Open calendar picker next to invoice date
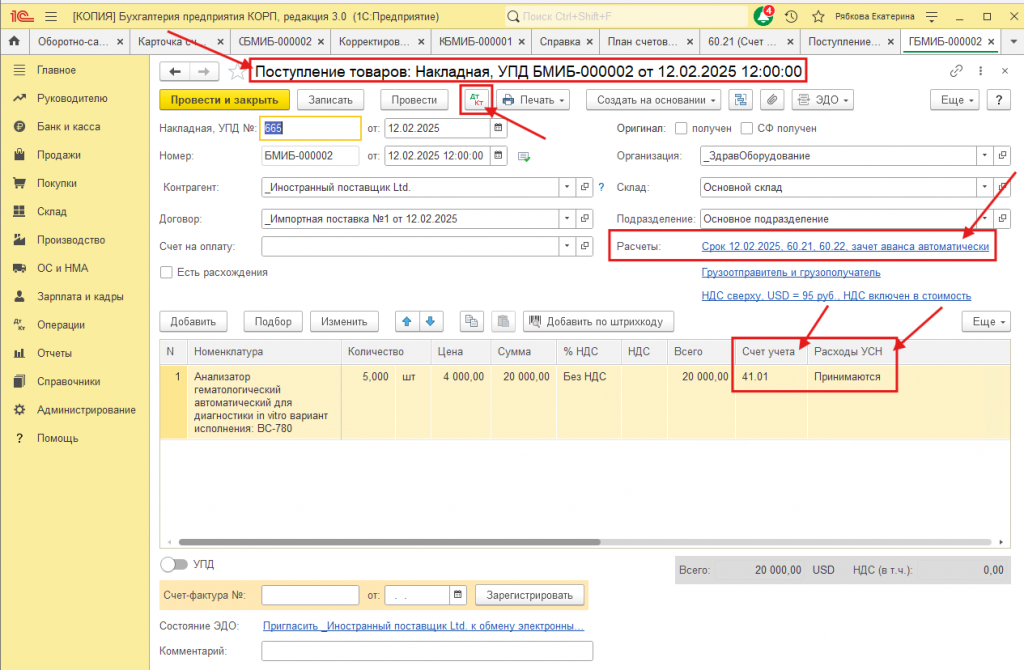The width and height of the screenshot is (1024, 670). click(x=499, y=128)
